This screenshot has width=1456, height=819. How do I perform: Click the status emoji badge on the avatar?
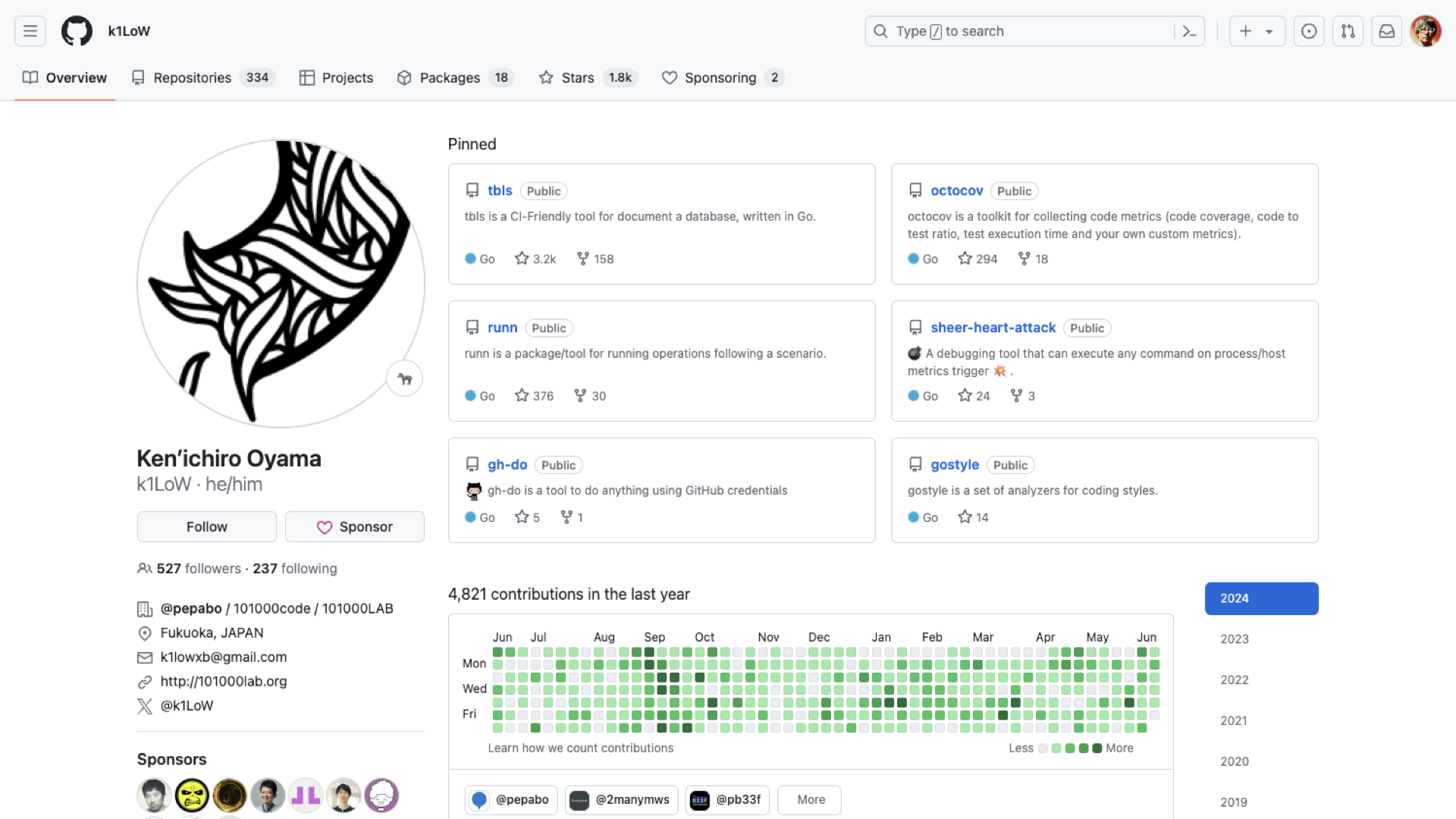[404, 378]
